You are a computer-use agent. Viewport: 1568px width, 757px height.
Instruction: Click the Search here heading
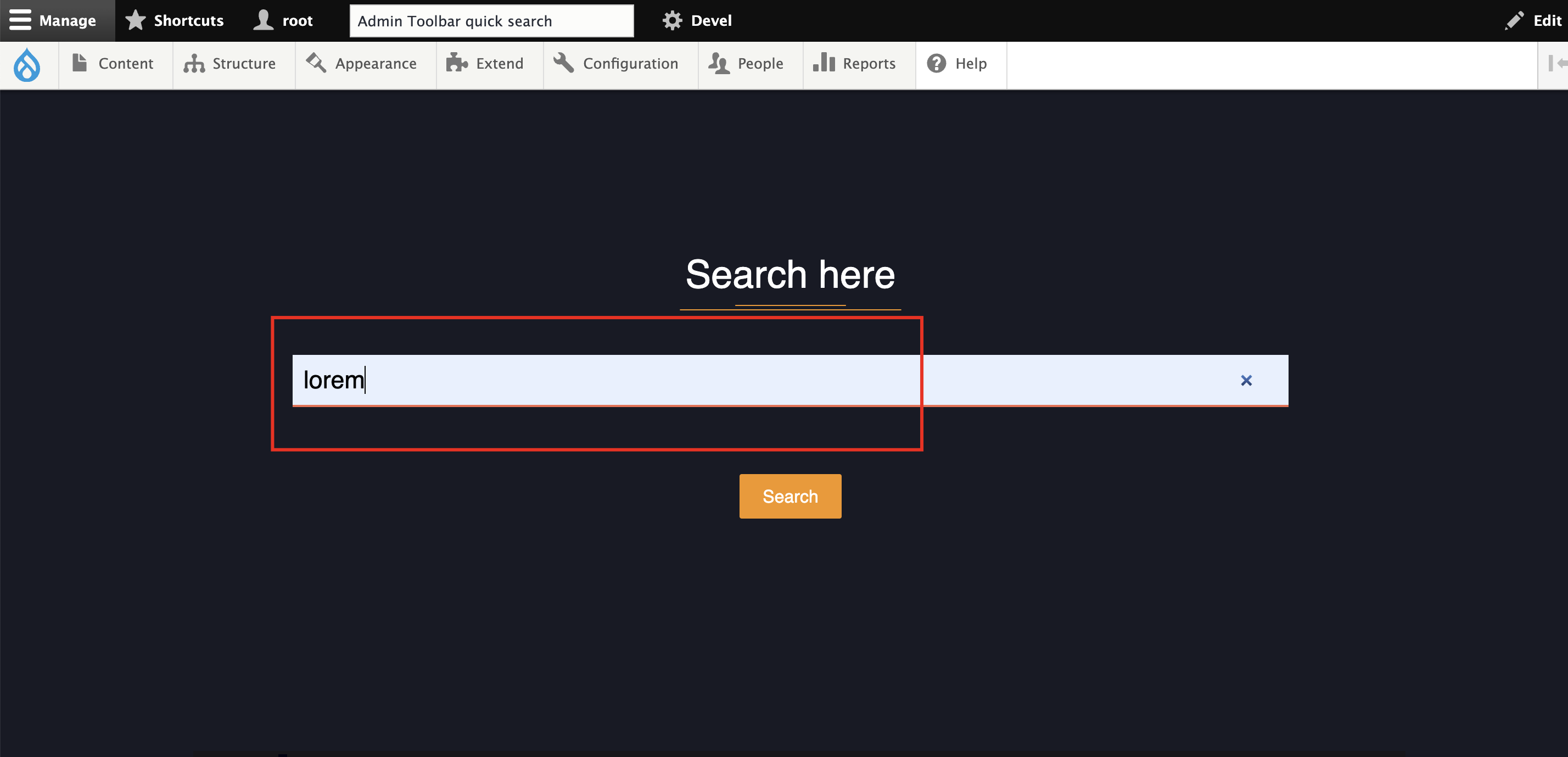[x=790, y=275]
